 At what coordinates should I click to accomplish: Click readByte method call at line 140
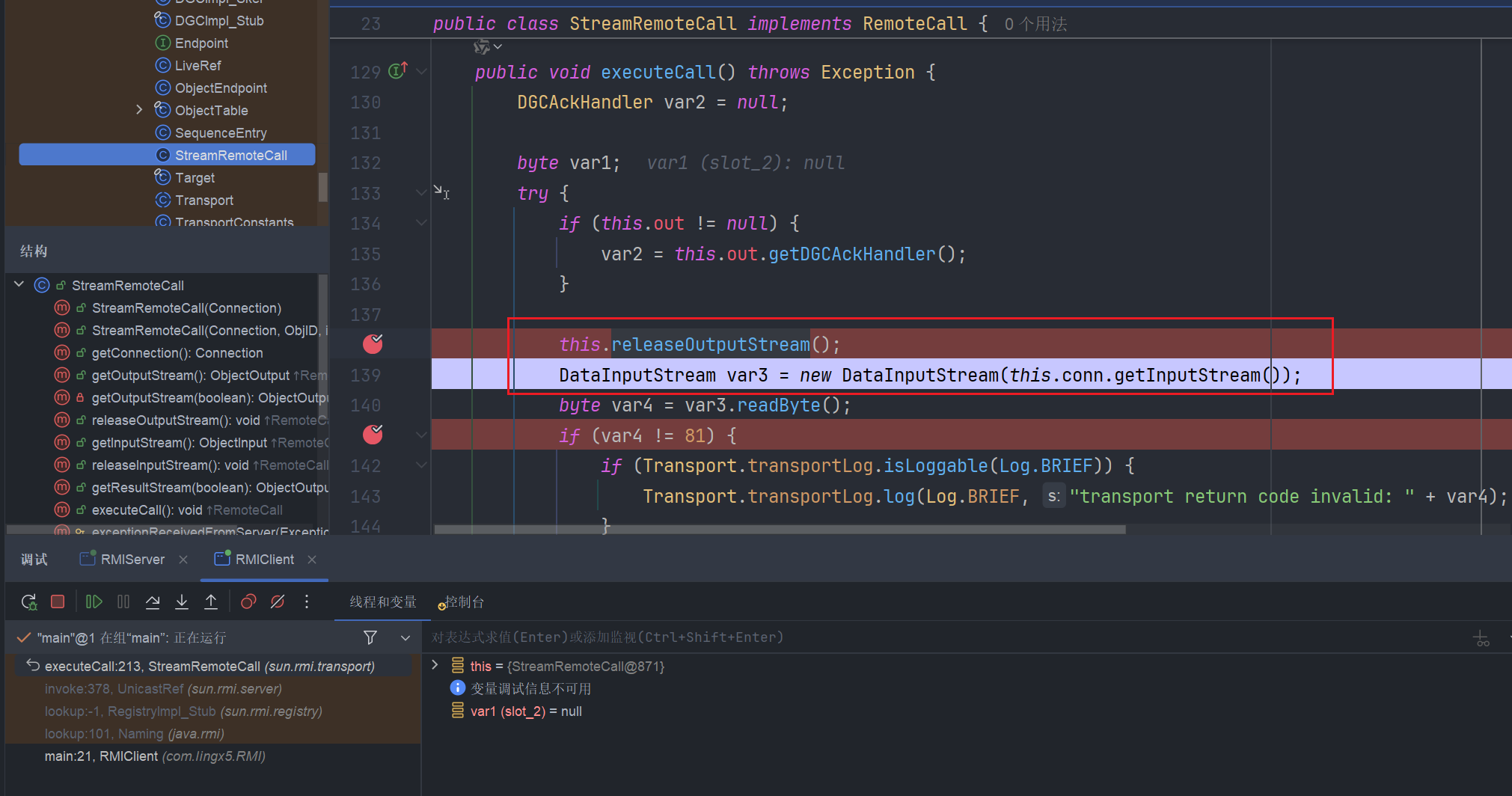pyautogui.click(x=779, y=405)
